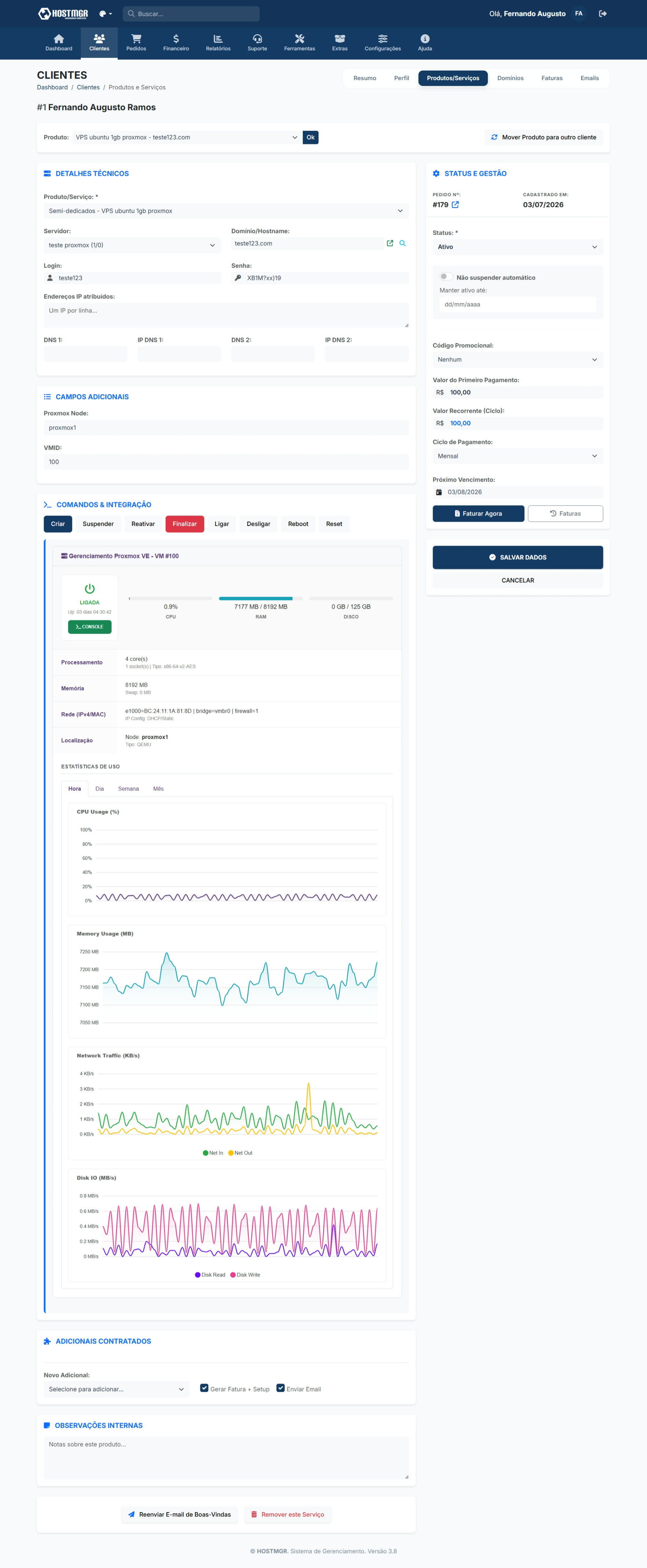Screen dimensions: 647x1568
Task: Click Mover Produto para outro cliente
Action: [544, 138]
